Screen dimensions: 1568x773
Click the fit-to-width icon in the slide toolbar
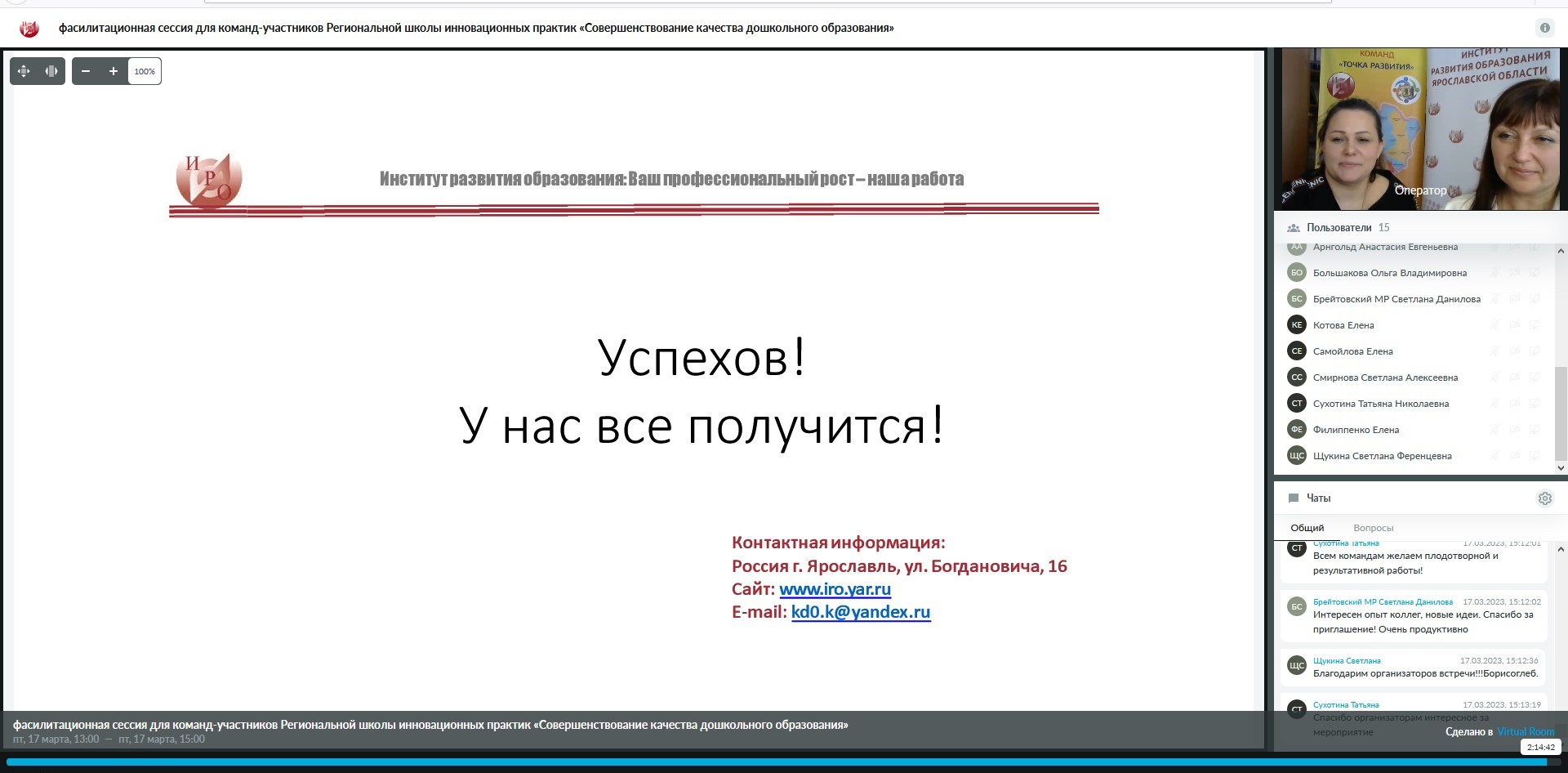pyautogui.click(x=51, y=71)
